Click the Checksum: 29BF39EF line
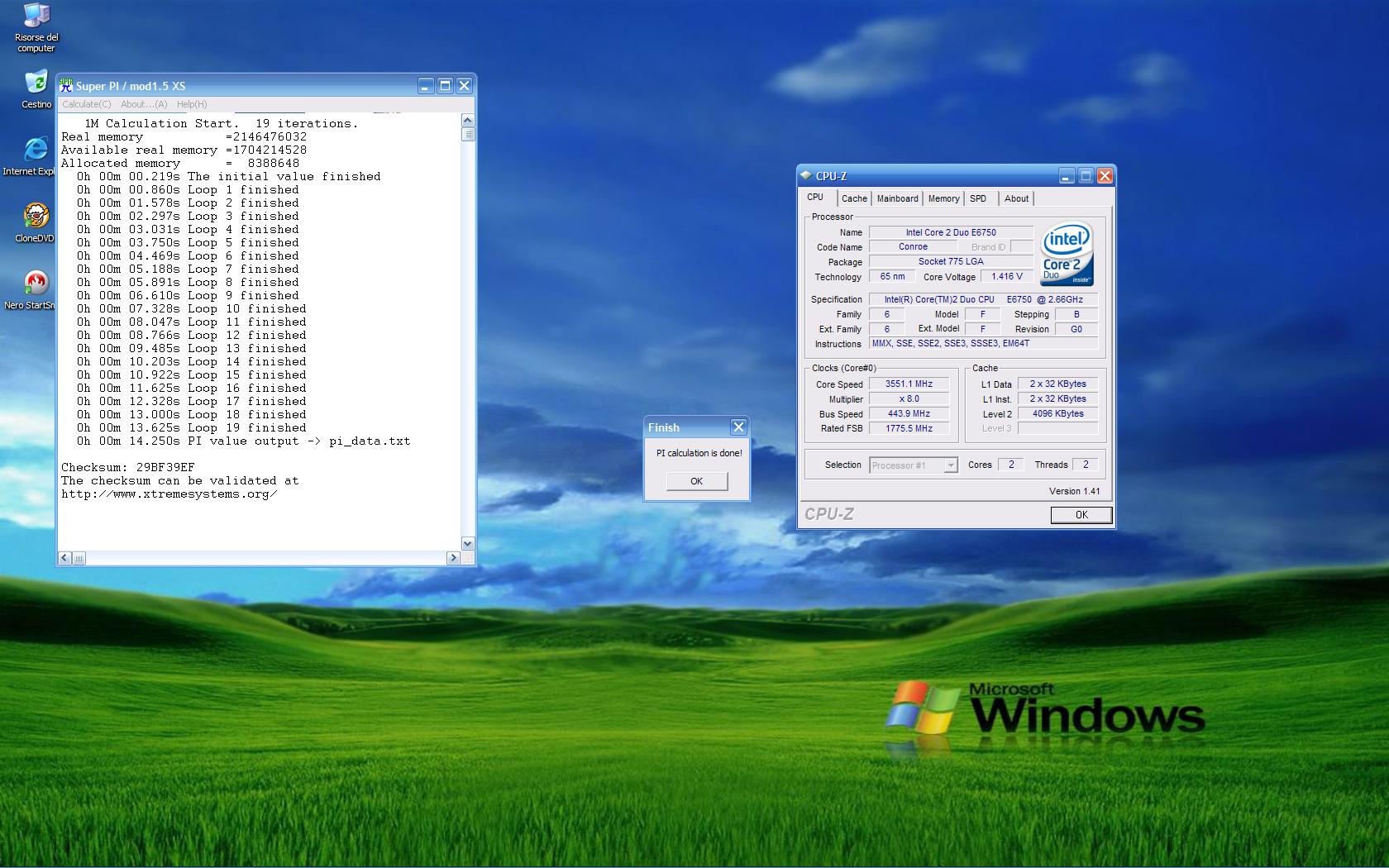This screenshot has height=868, width=1389. (128, 467)
